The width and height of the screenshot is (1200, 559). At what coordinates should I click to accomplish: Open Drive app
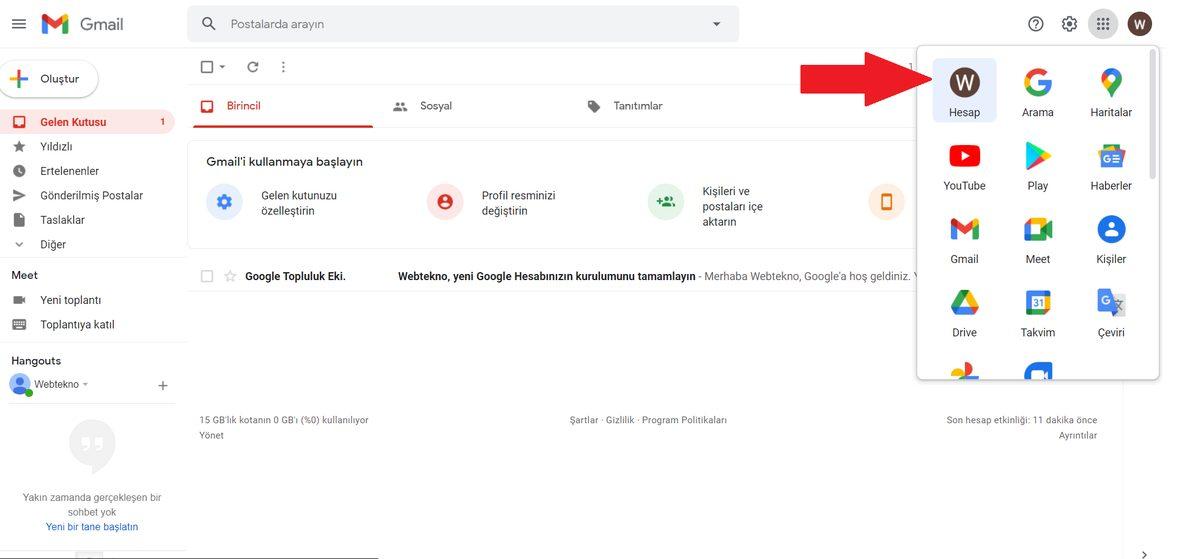pos(964,311)
